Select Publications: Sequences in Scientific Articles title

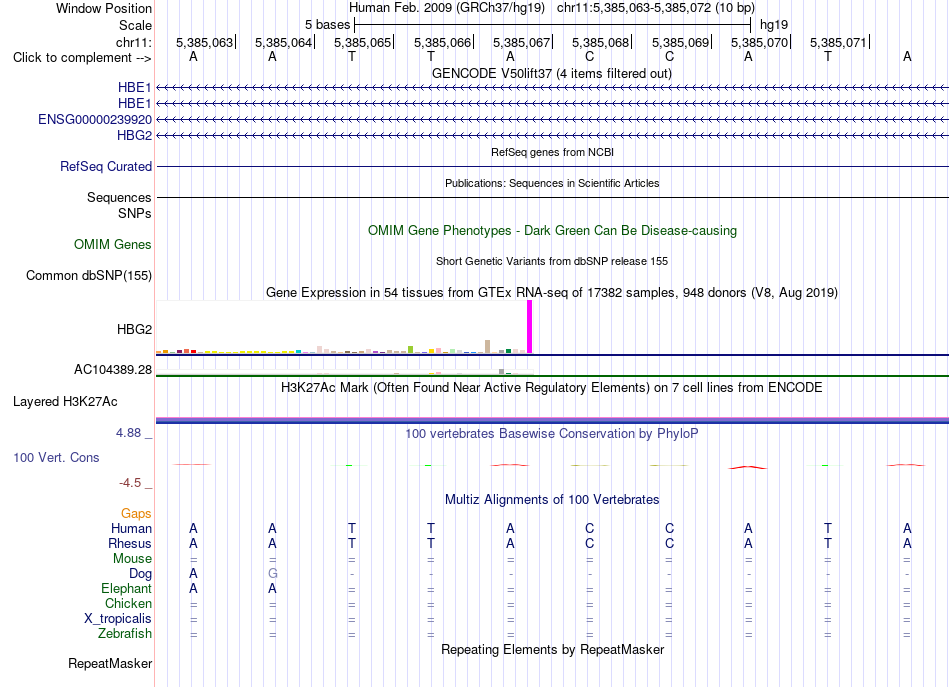tap(552, 183)
